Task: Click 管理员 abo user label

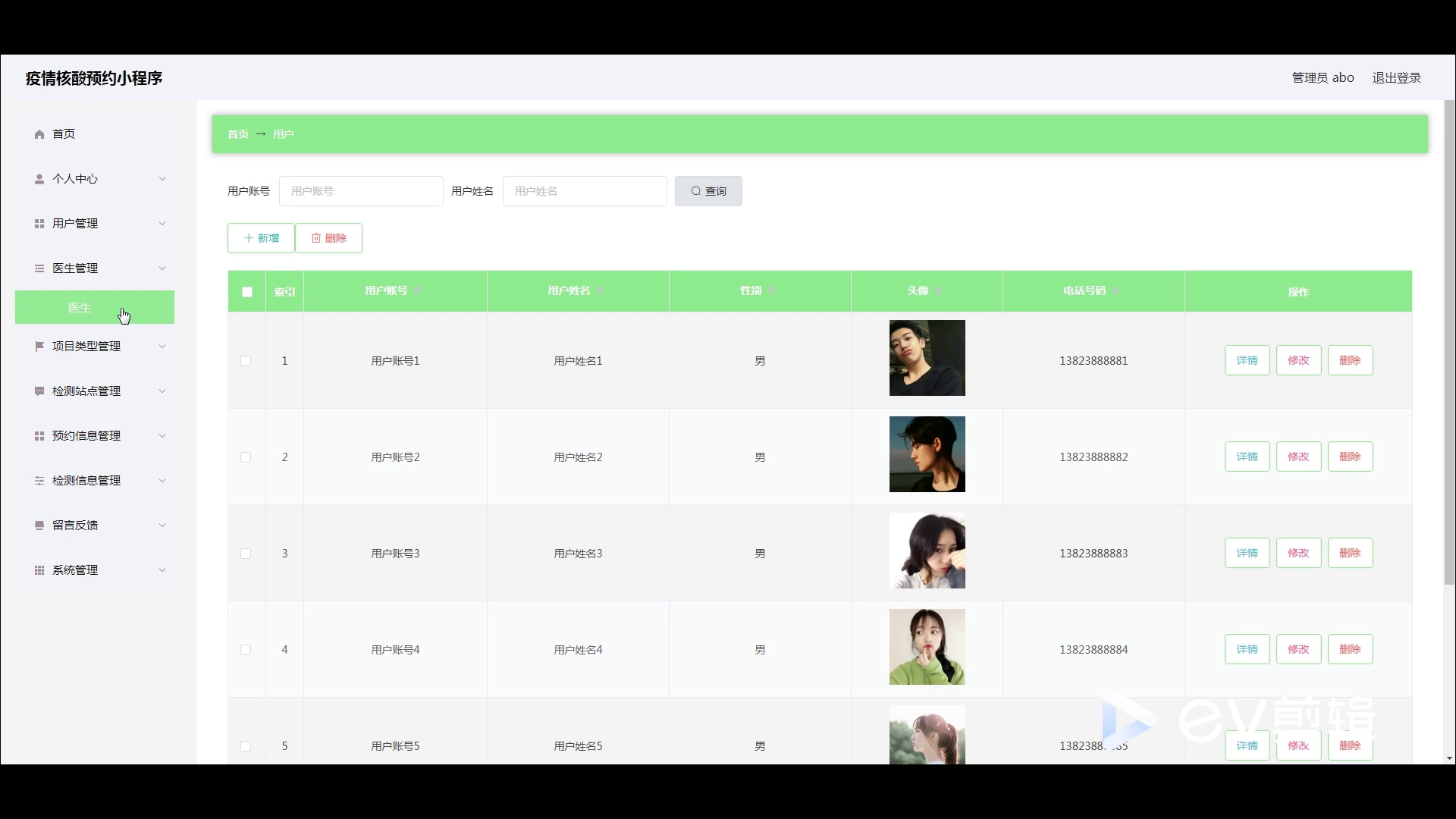Action: click(x=1323, y=78)
